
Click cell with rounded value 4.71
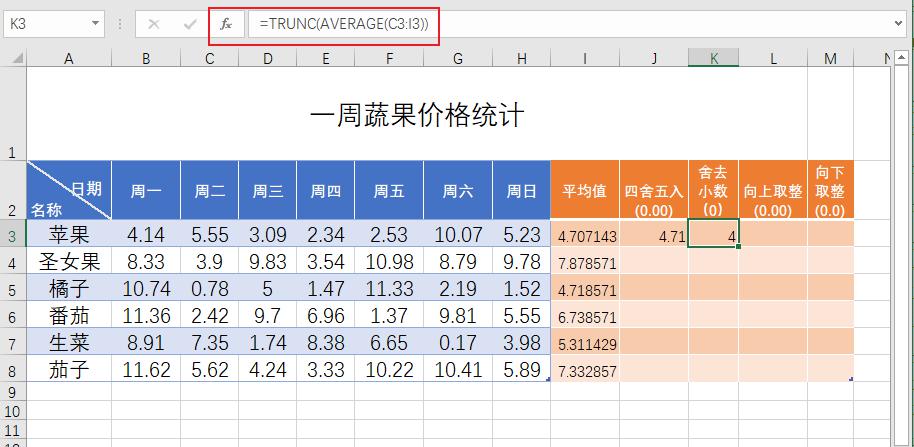click(x=653, y=234)
